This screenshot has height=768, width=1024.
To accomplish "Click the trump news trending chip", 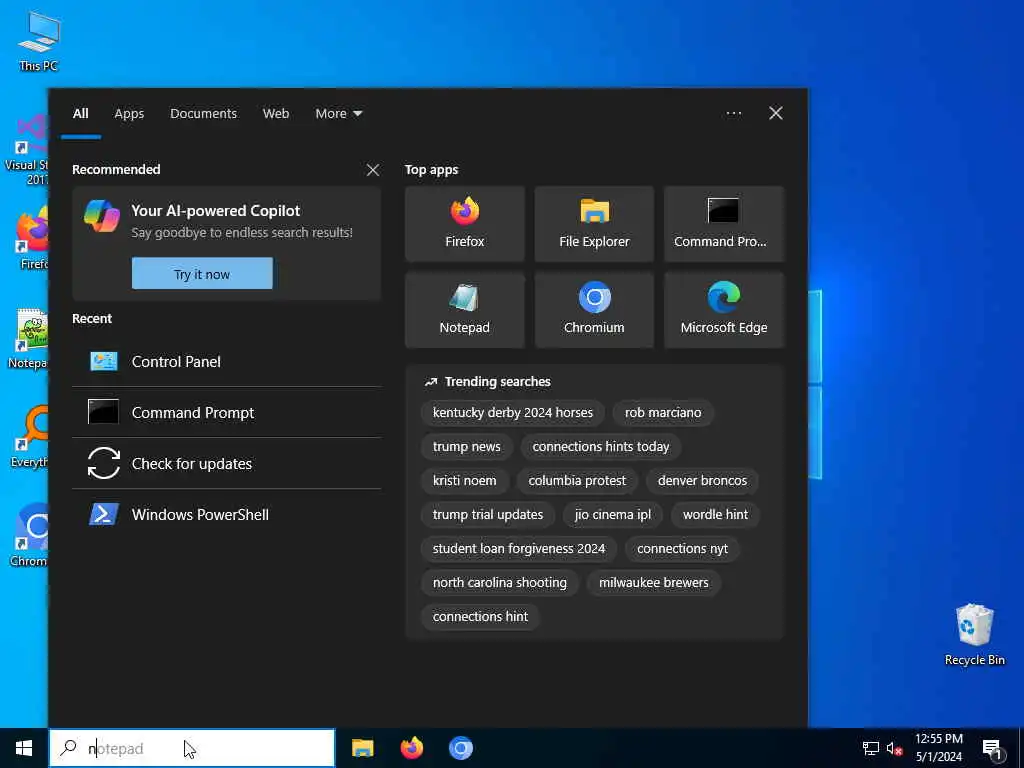I will (466, 447).
